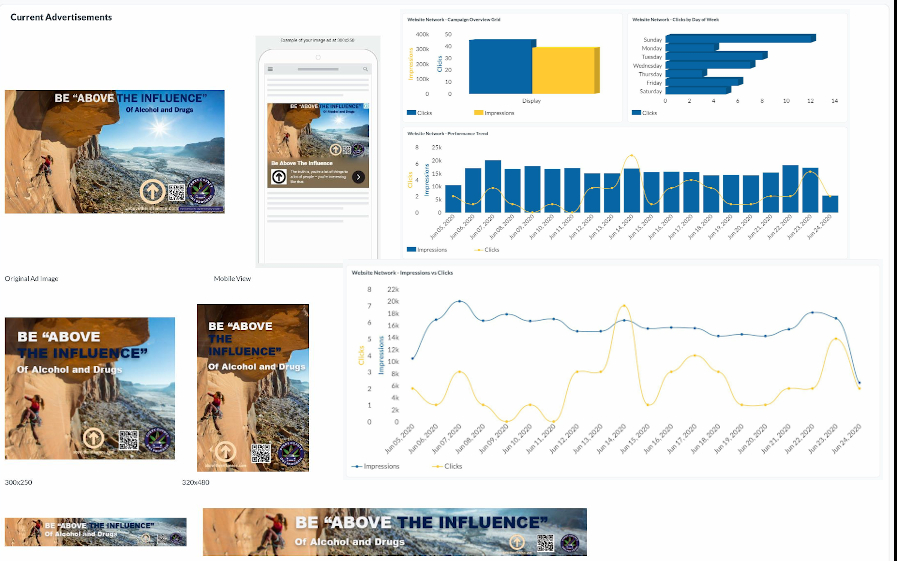Toggle Clicks legend in Campaign Overview Grid
The width and height of the screenshot is (897, 561).
[x=419, y=113]
